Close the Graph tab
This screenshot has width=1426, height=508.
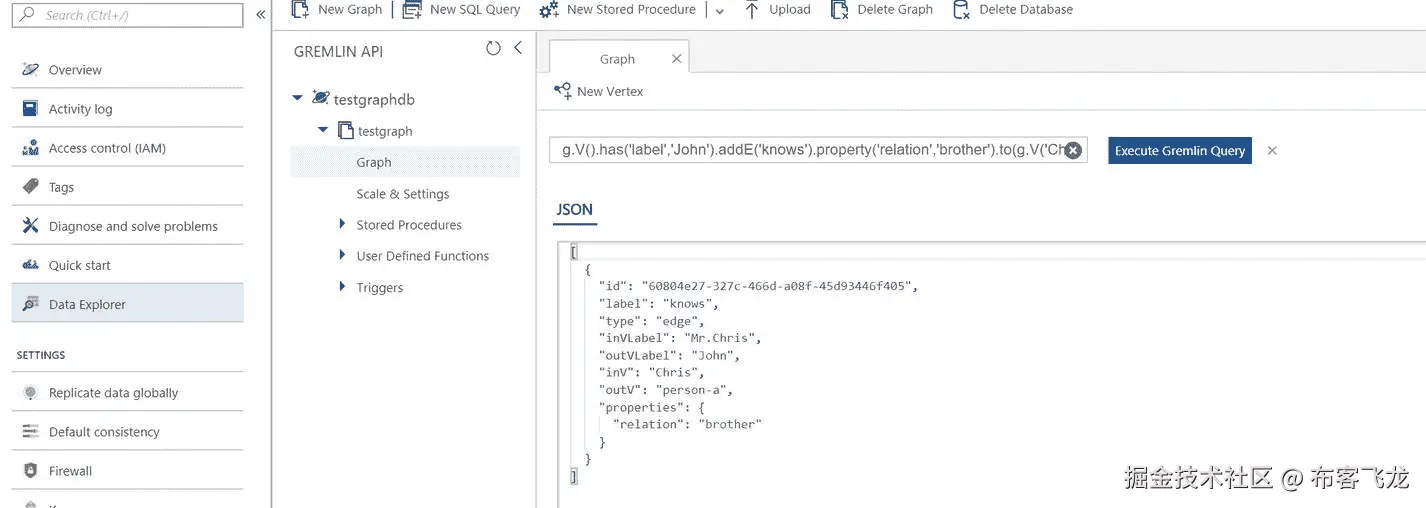676,59
